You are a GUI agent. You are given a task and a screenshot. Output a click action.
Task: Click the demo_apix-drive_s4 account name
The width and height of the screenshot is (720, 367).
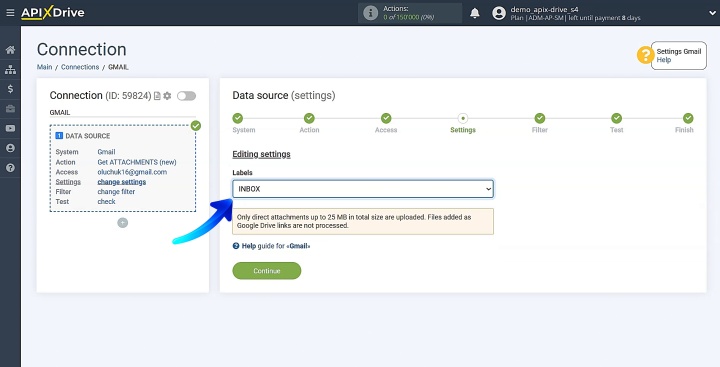click(544, 9)
